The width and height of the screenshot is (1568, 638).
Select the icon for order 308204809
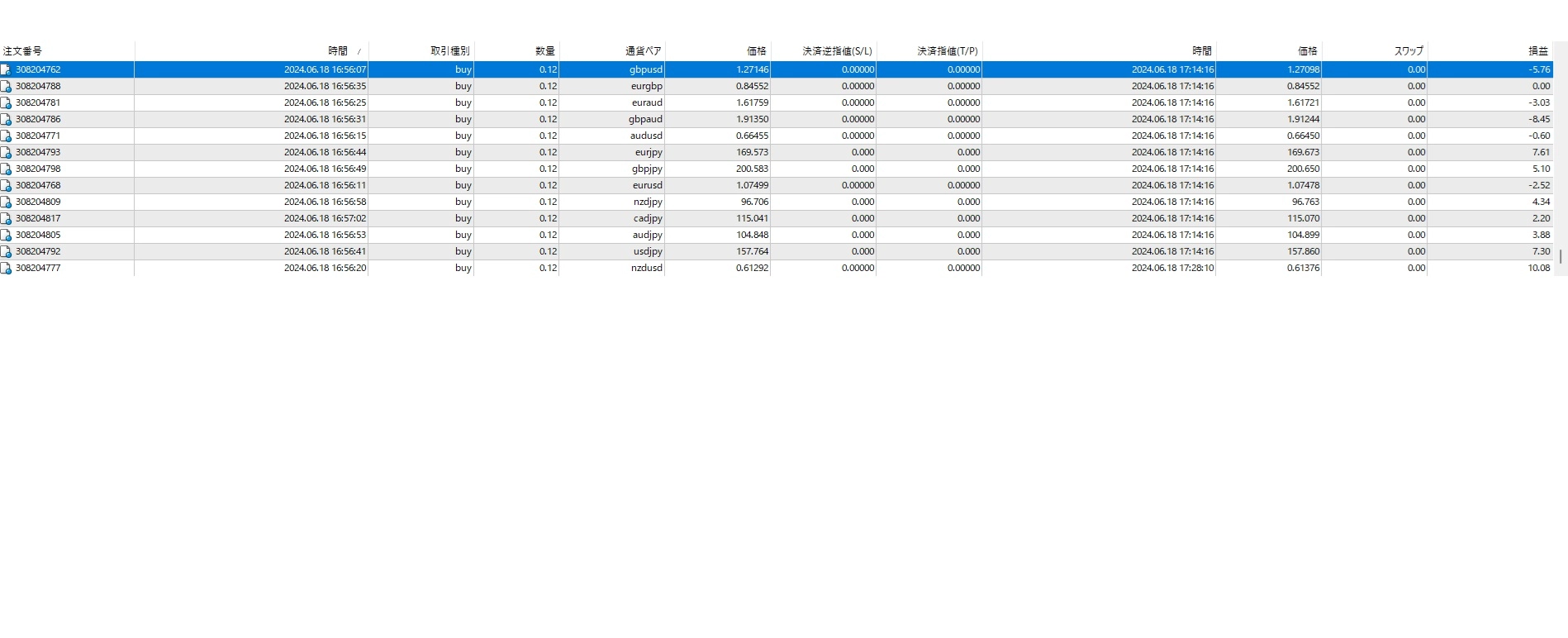(6, 202)
